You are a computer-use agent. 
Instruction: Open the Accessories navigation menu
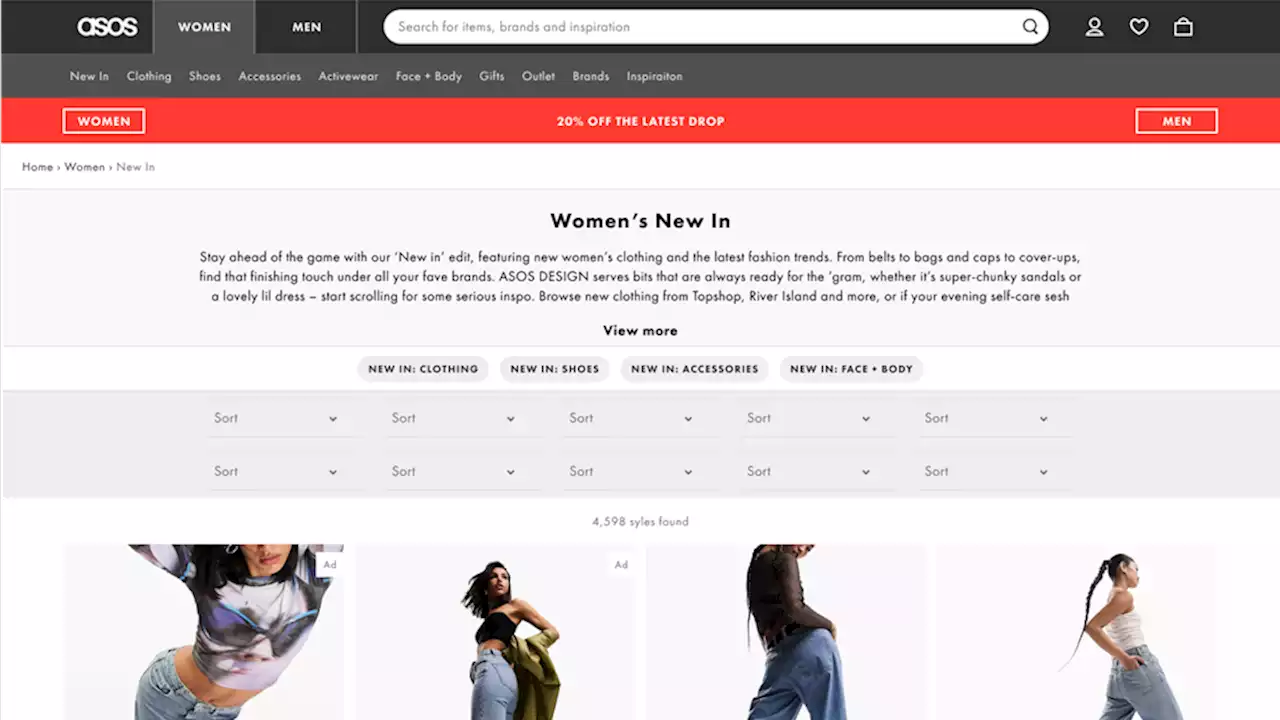pyautogui.click(x=270, y=76)
